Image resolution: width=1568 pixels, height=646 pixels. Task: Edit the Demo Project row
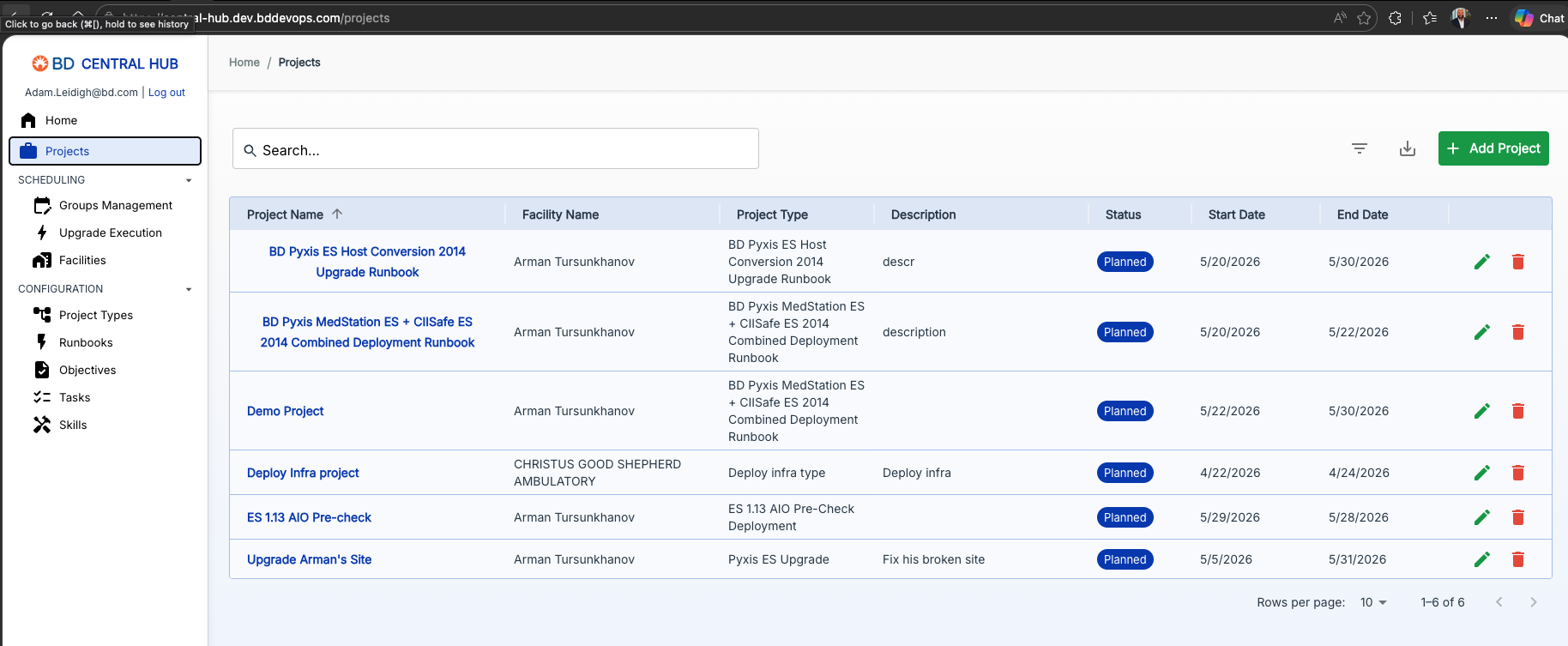click(1482, 411)
